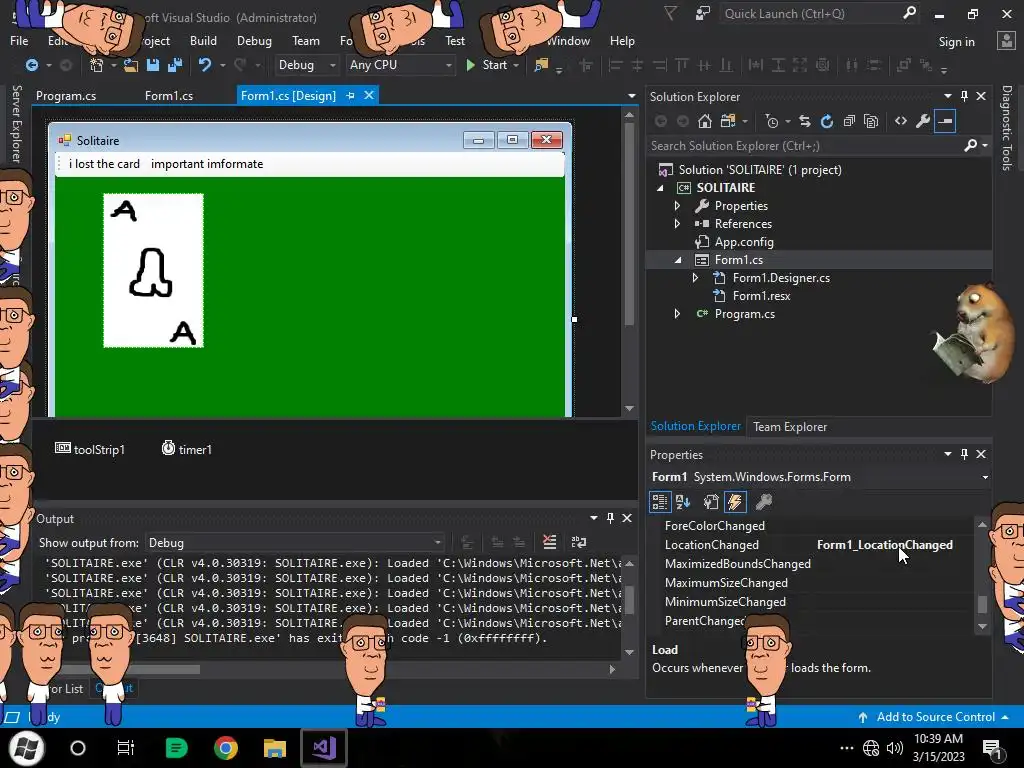Collapse the Form1.cs tree node
The image size is (1024, 768).
click(x=677, y=260)
